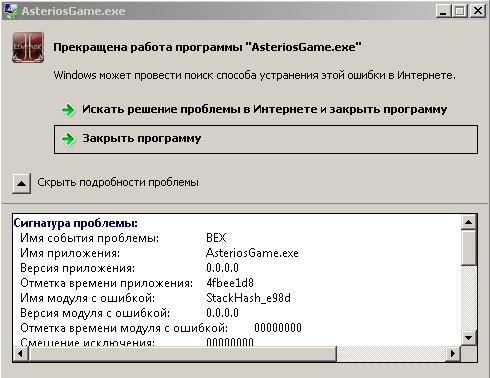This screenshot has height=378, width=490.
Task: Click the title bar program icon
Action: (x=11, y=11)
